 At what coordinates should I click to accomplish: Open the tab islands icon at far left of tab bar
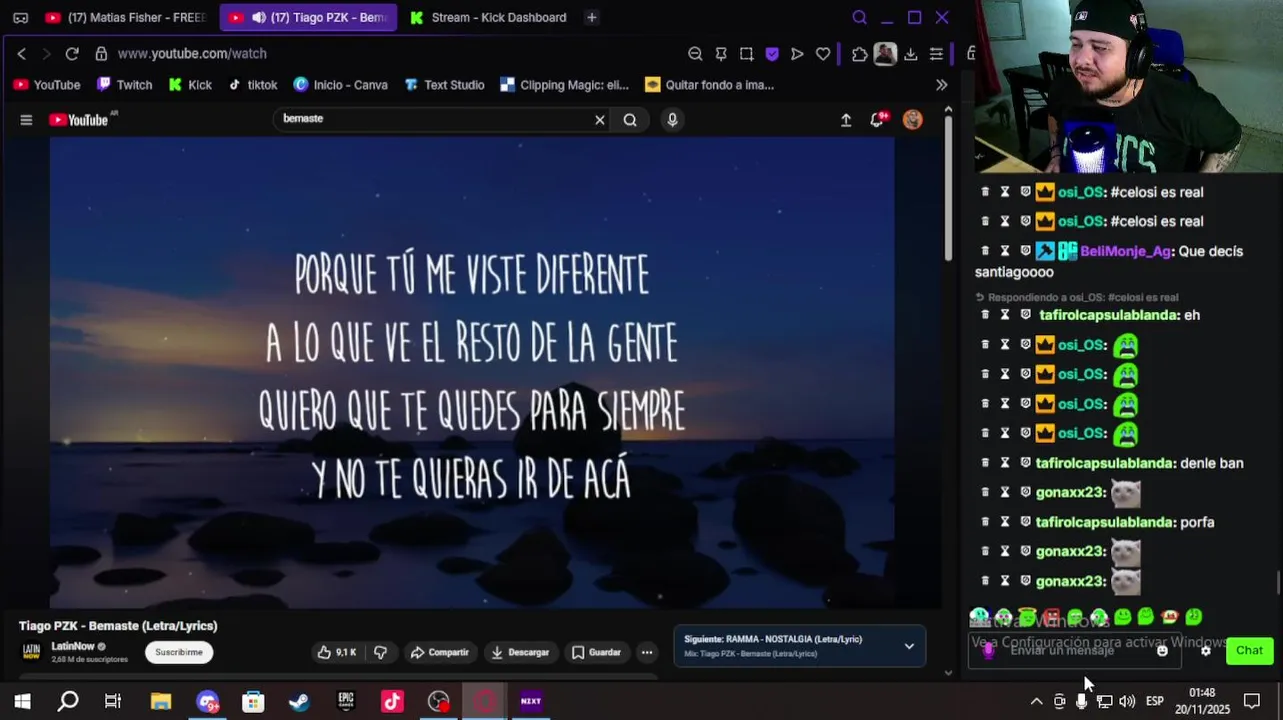[21, 18]
